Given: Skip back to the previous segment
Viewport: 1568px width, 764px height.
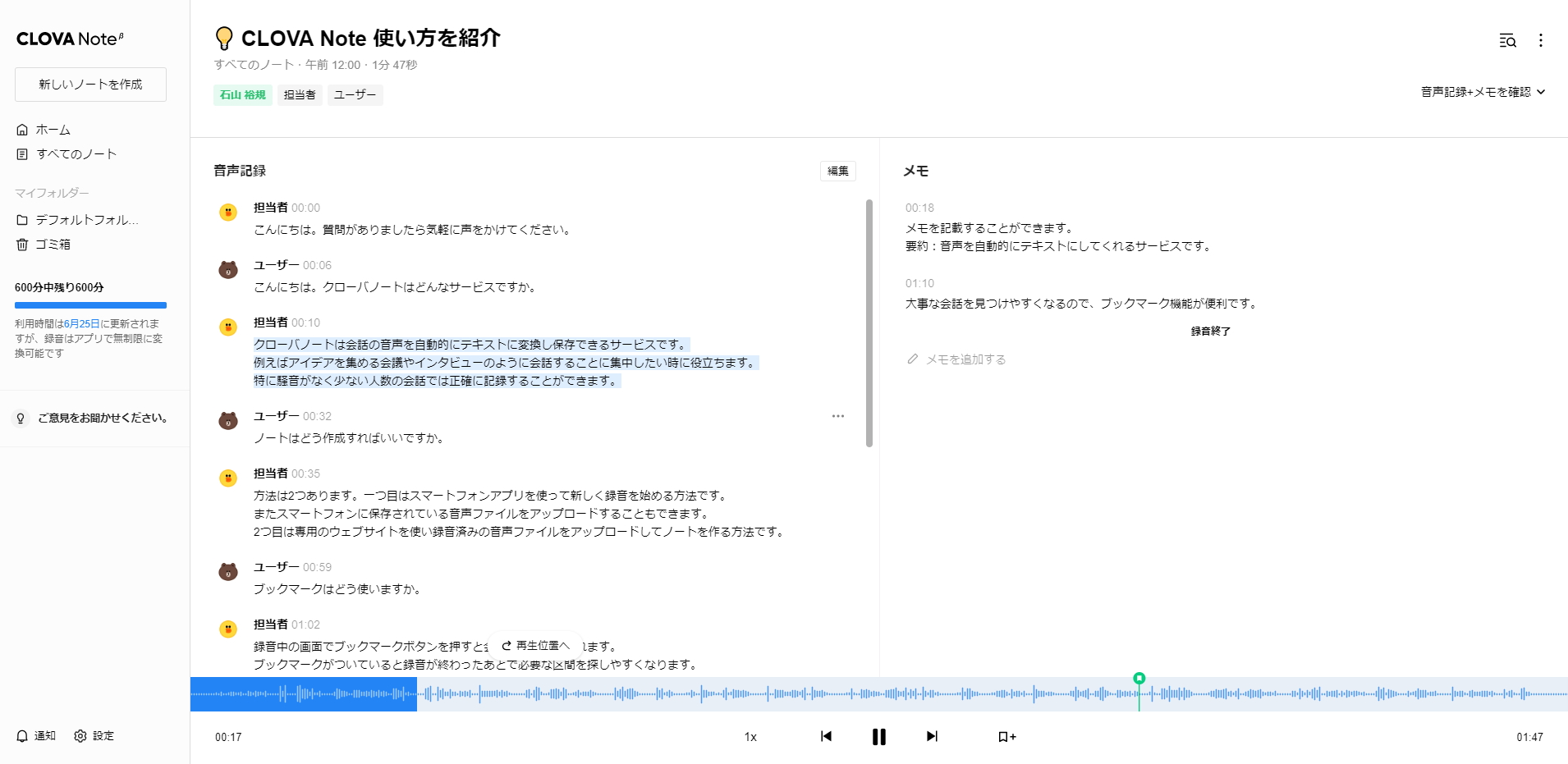Looking at the screenshot, I should 826,736.
